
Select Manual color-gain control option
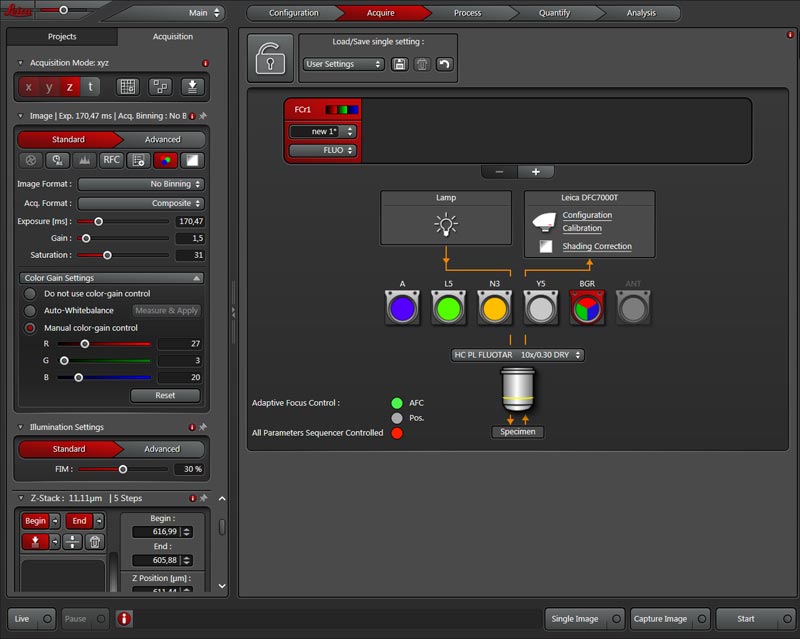[30, 328]
